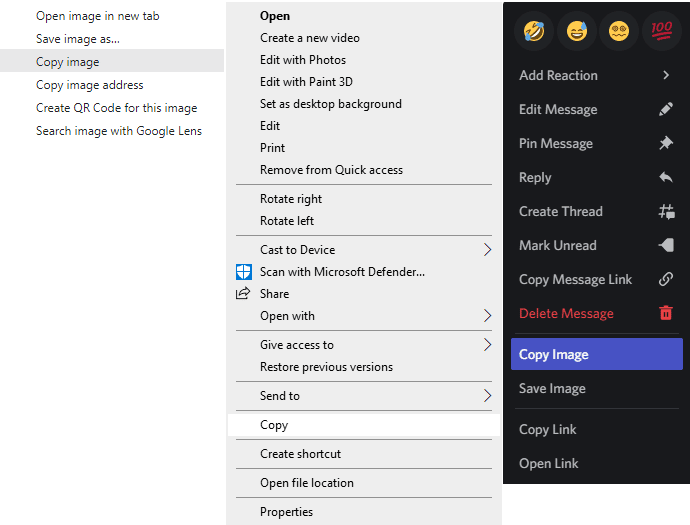React with the 100 emoji
The image size is (690, 525).
click(x=661, y=31)
